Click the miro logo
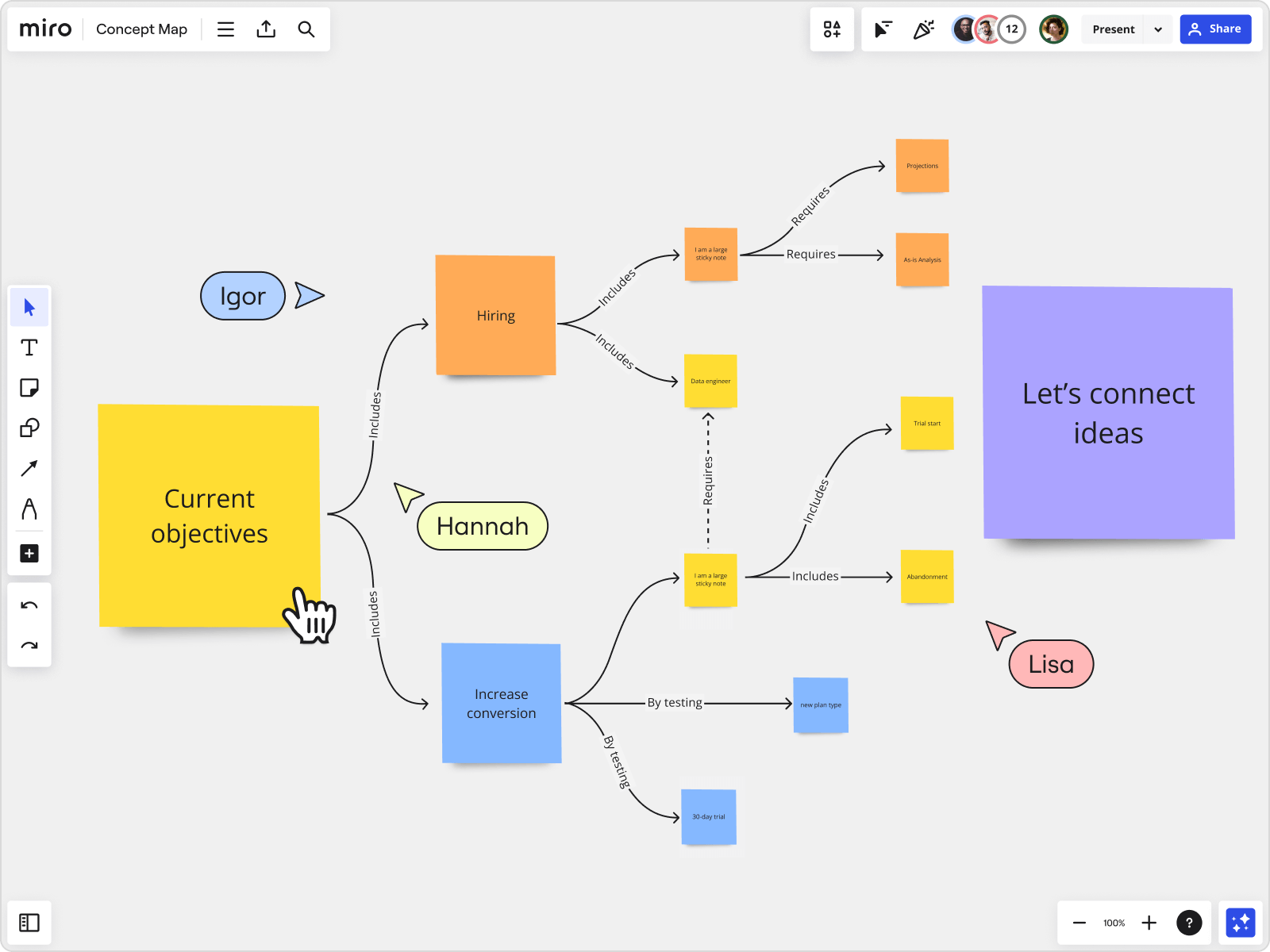1270x952 pixels. (44, 29)
